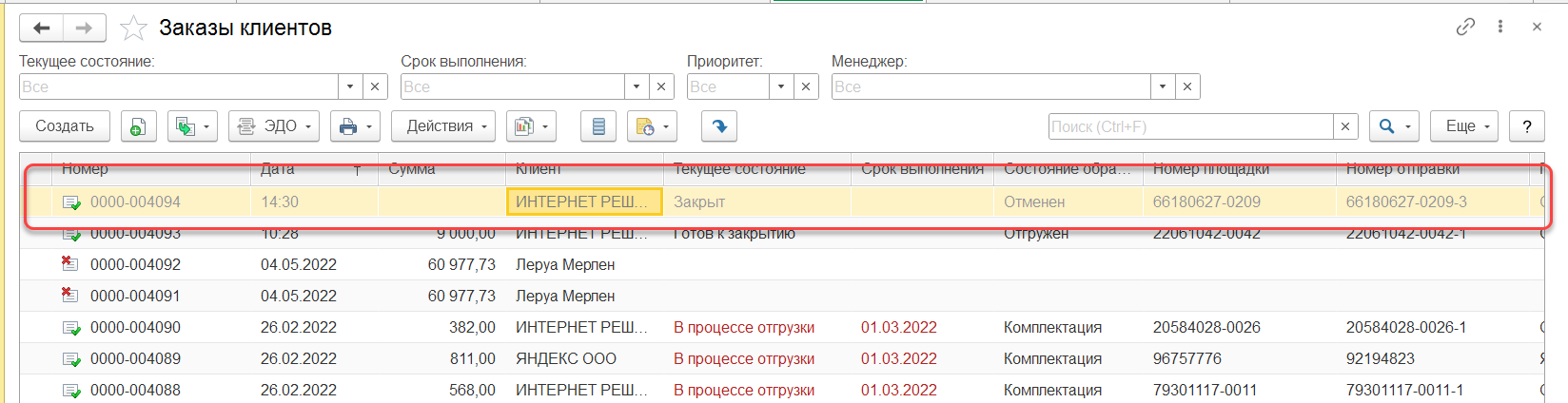
Task: Click the copy document icon next to Создать
Action: (x=138, y=126)
